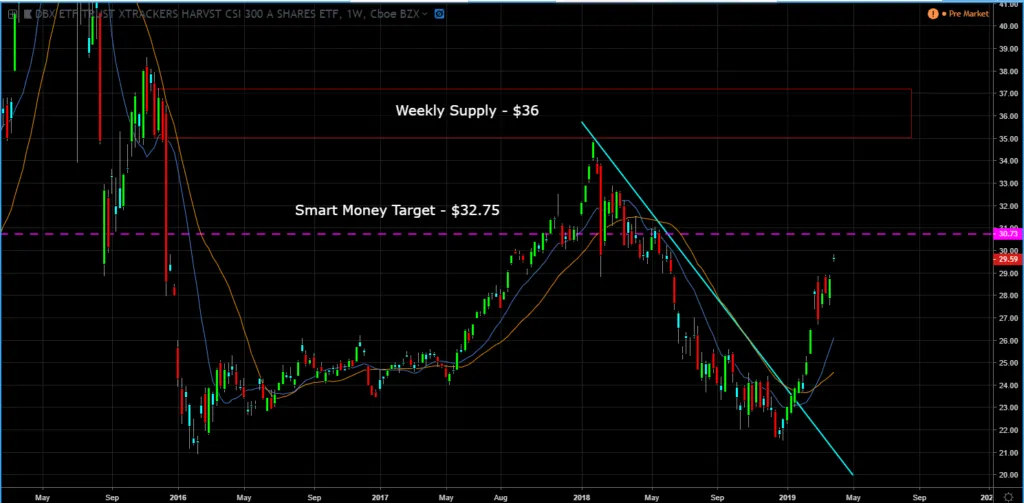
Task: Click the 38.00 level on the price axis
Action: pyautogui.click(x=1008, y=71)
